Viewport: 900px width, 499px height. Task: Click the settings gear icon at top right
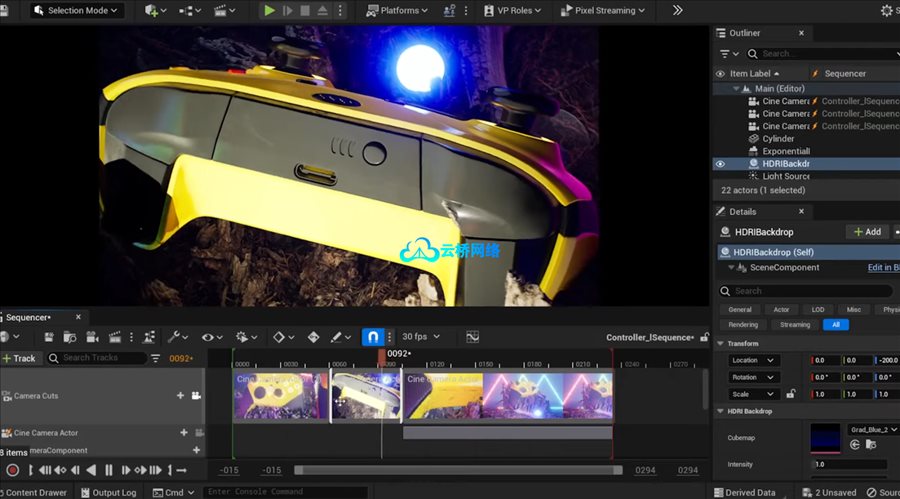tap(886, 10)
